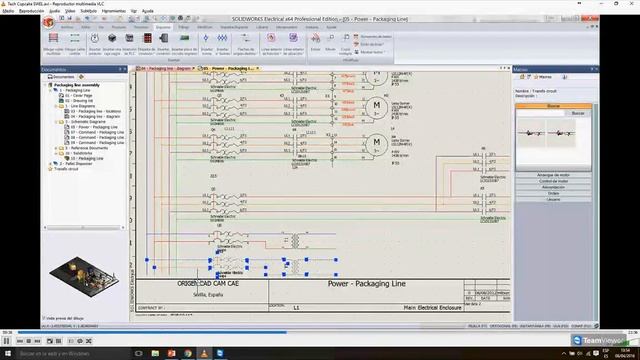Select Transfo circuit in documents tree
The height and width of the screenshot is (360, 640).
pos(63,169)
